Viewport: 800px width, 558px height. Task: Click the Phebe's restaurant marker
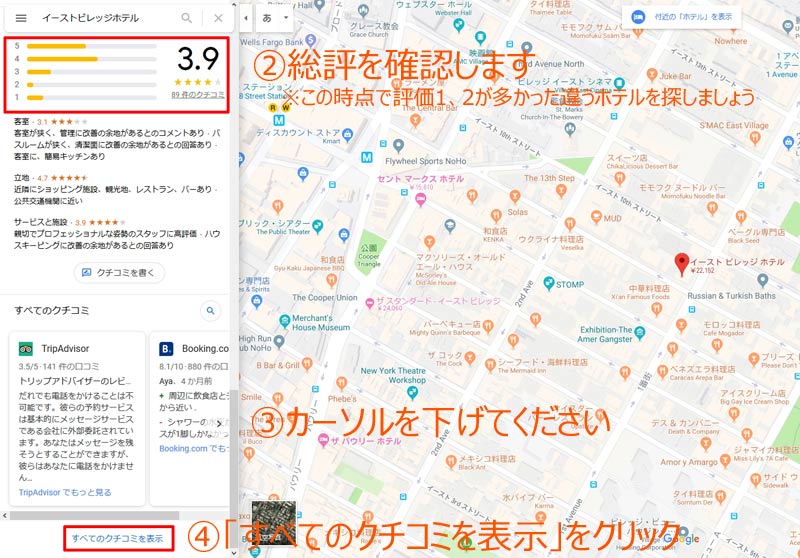[341, 383]
